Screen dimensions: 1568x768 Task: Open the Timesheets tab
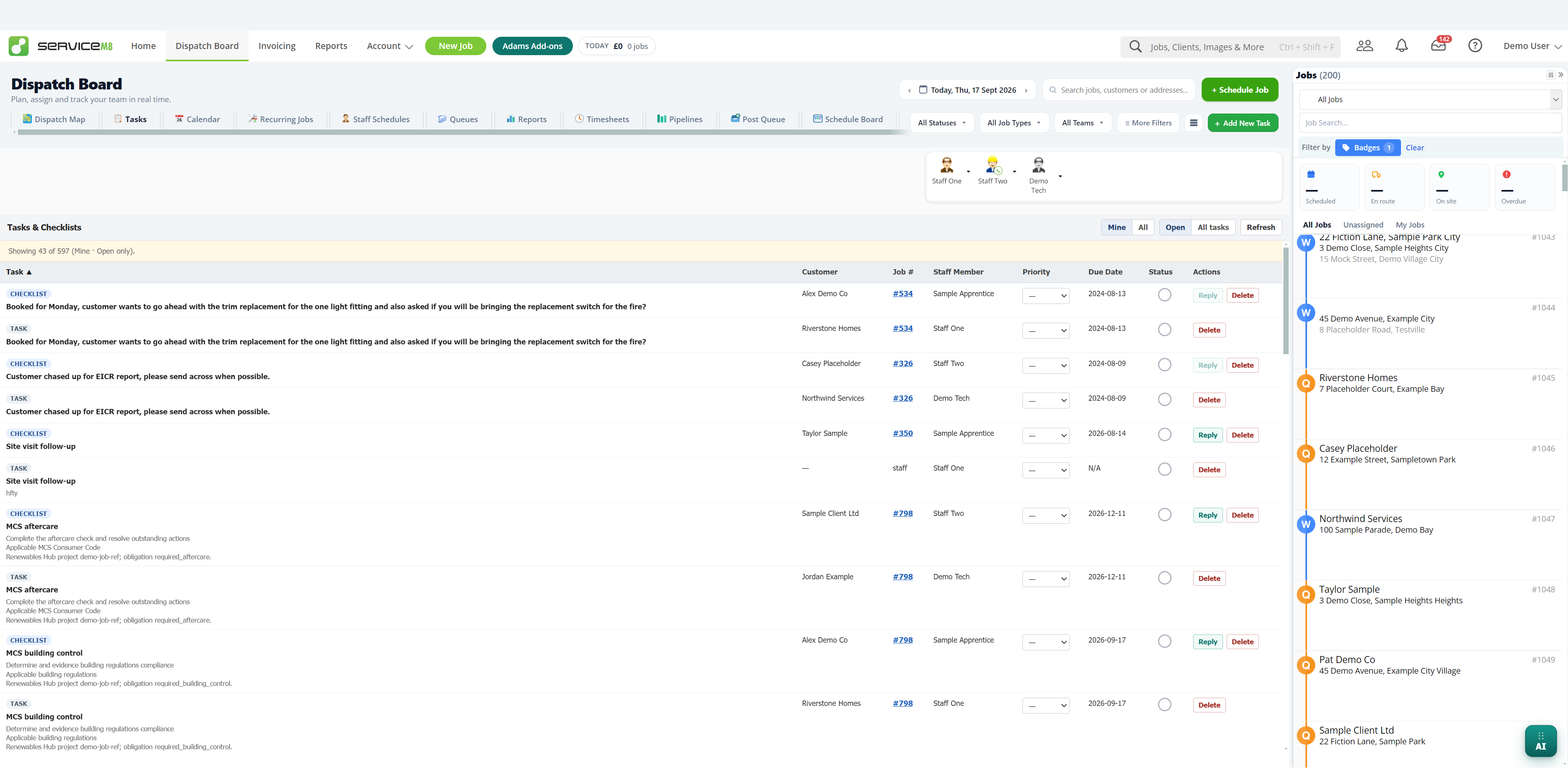tap(602, 119)
